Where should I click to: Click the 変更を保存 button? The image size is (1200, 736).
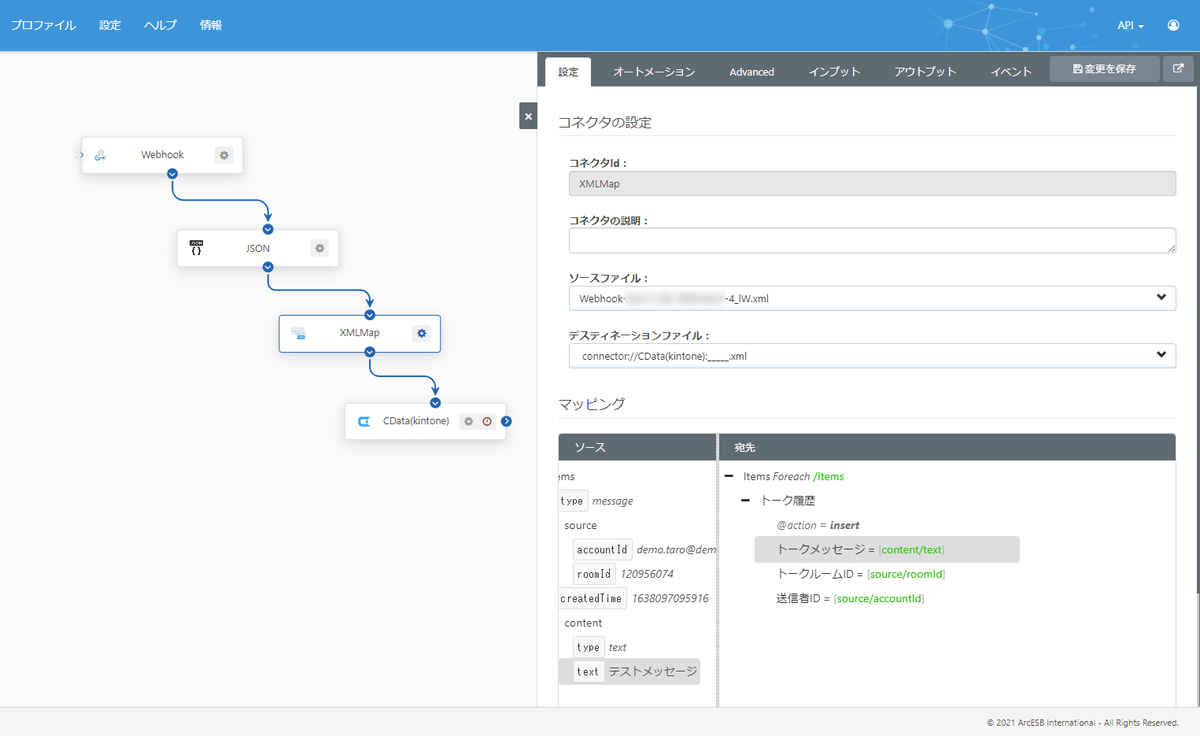(x=1104, y=69)
